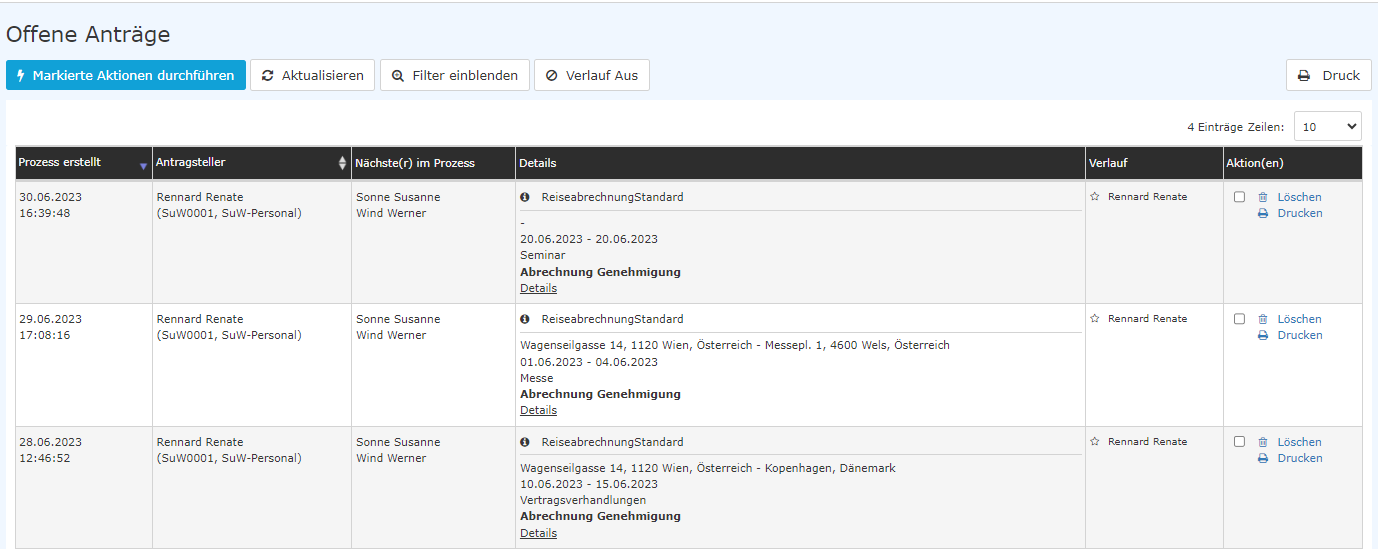Refresh list with Aktualisieren button
The image size is (1378, 549).
[312, 75]
